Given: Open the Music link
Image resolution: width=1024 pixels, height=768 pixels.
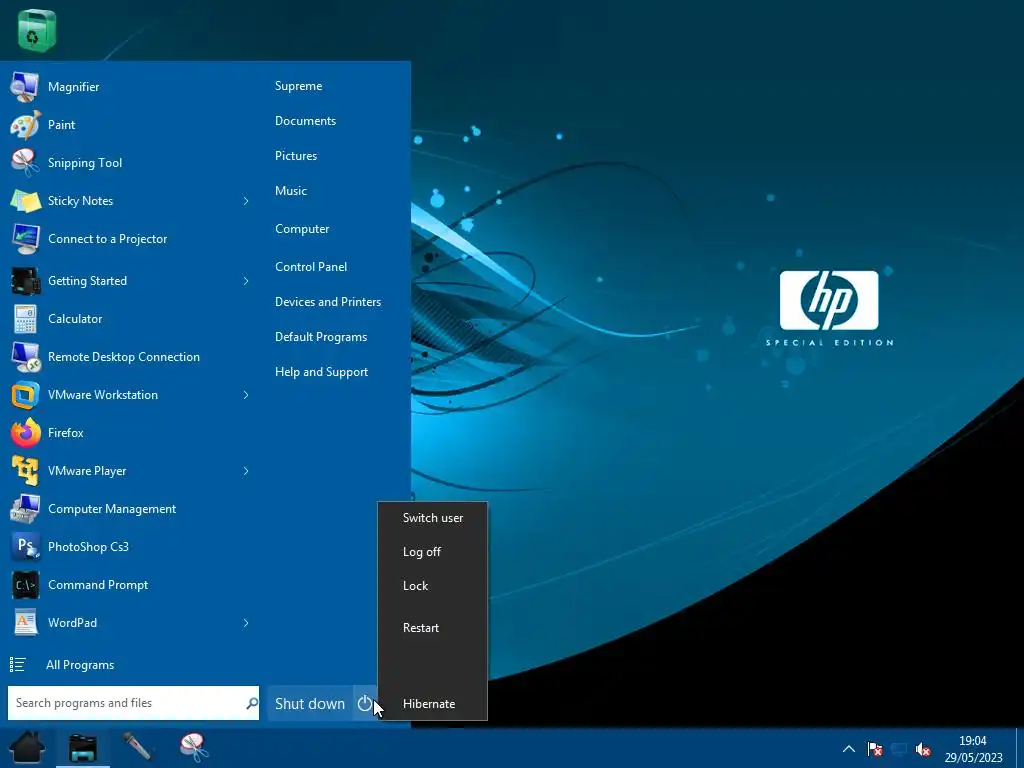Looking at the screenshot, I should tap(291, 191).
